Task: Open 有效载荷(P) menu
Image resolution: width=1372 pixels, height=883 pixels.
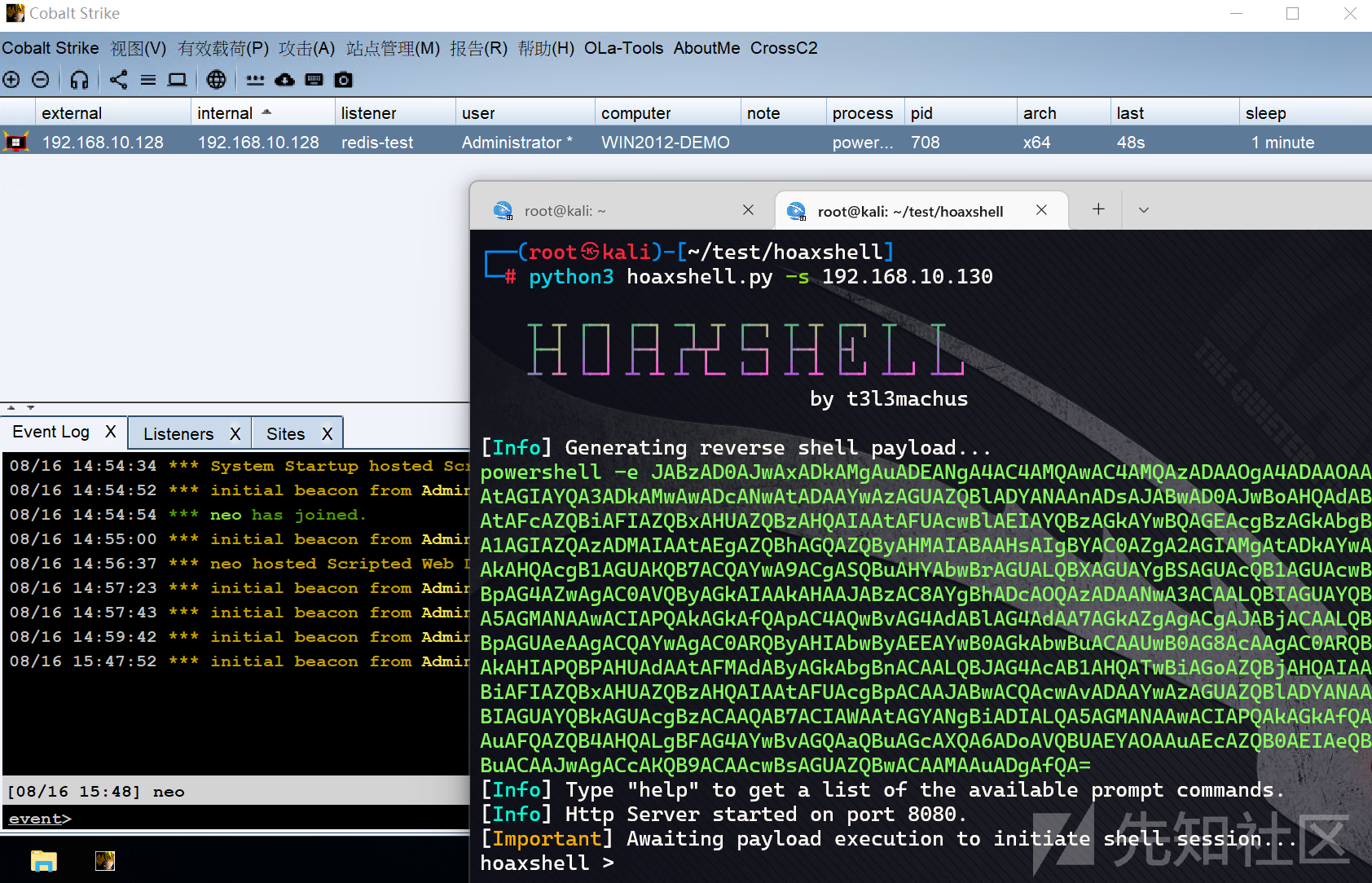Action: point(223,48)
